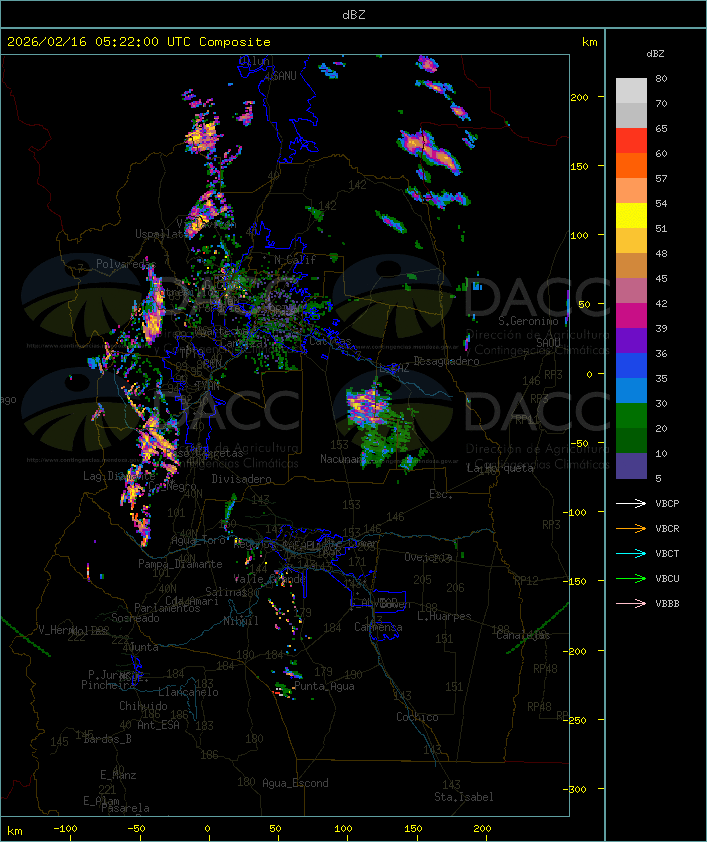Click the green VBCU arrow icon
707x842 pixels.
point(631,578)
